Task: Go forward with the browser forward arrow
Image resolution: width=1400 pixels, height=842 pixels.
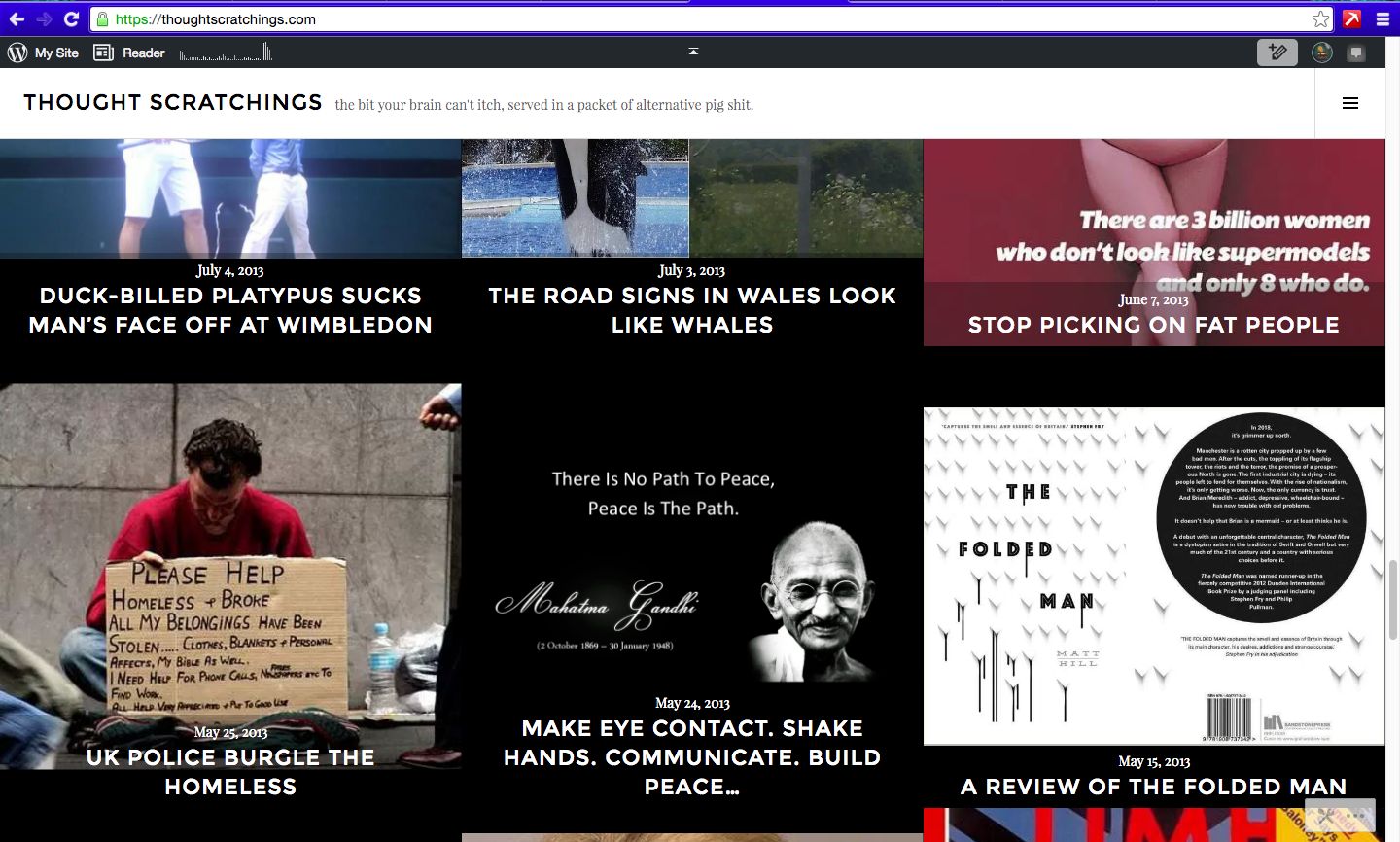Action: [x=44, y=18]
